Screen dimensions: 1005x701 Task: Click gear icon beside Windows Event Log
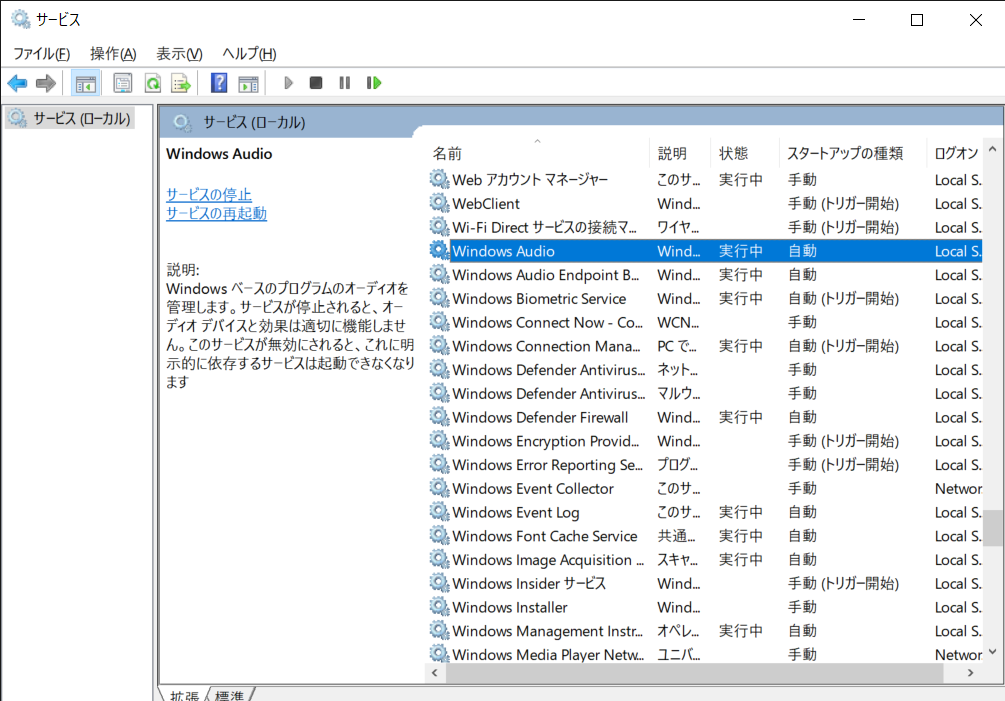[x=439, y=511]
